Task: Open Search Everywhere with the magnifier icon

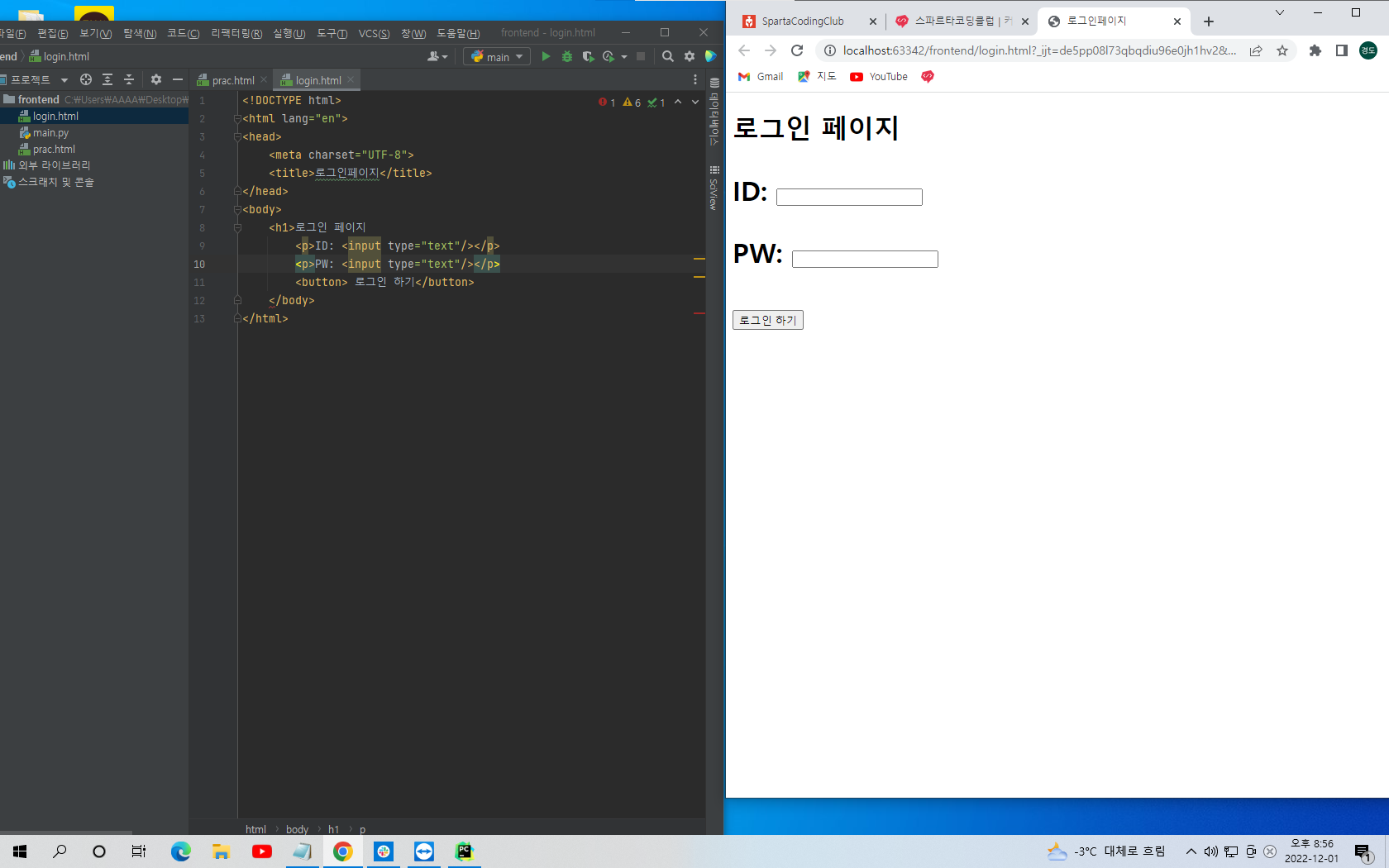Action: pyautogui.click(x=668, y=56)
